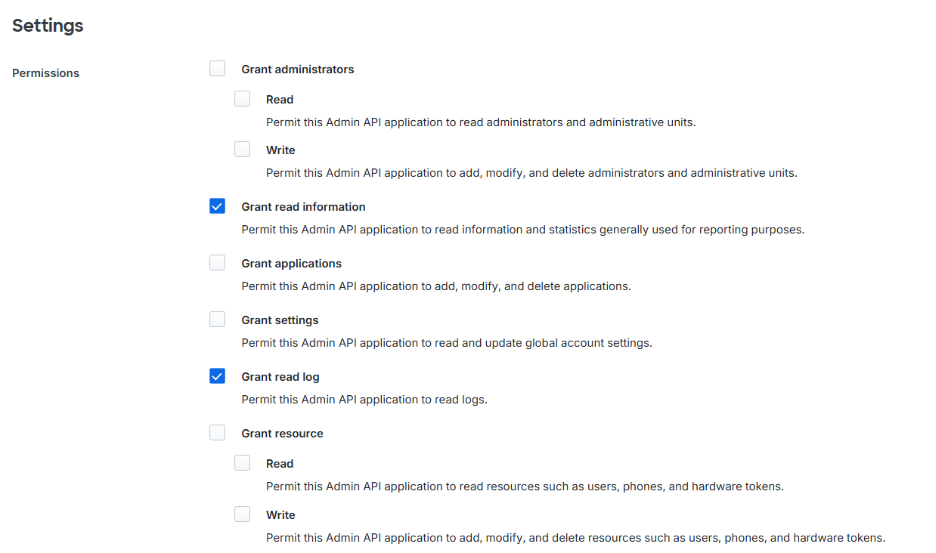Click the 'global account settings' description text
Image resolution: width=936 pixels, height=553 pixels.
[446, 343]
